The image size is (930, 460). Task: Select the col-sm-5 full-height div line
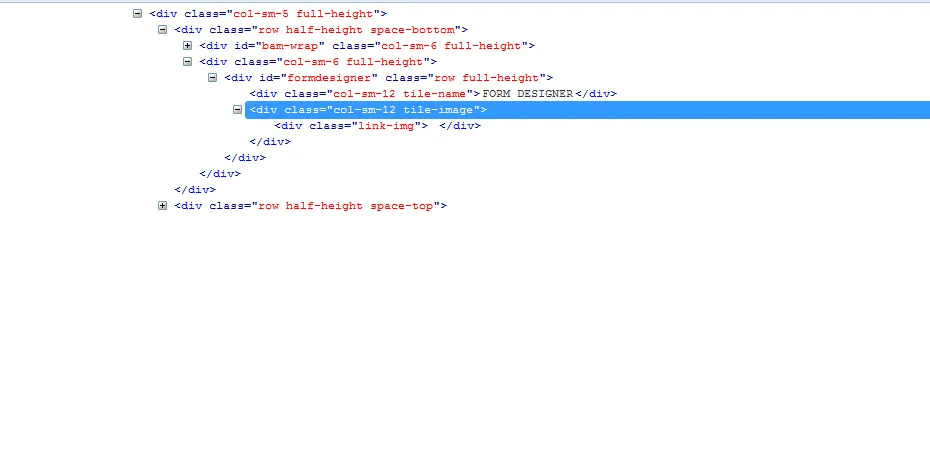(268, 14)
